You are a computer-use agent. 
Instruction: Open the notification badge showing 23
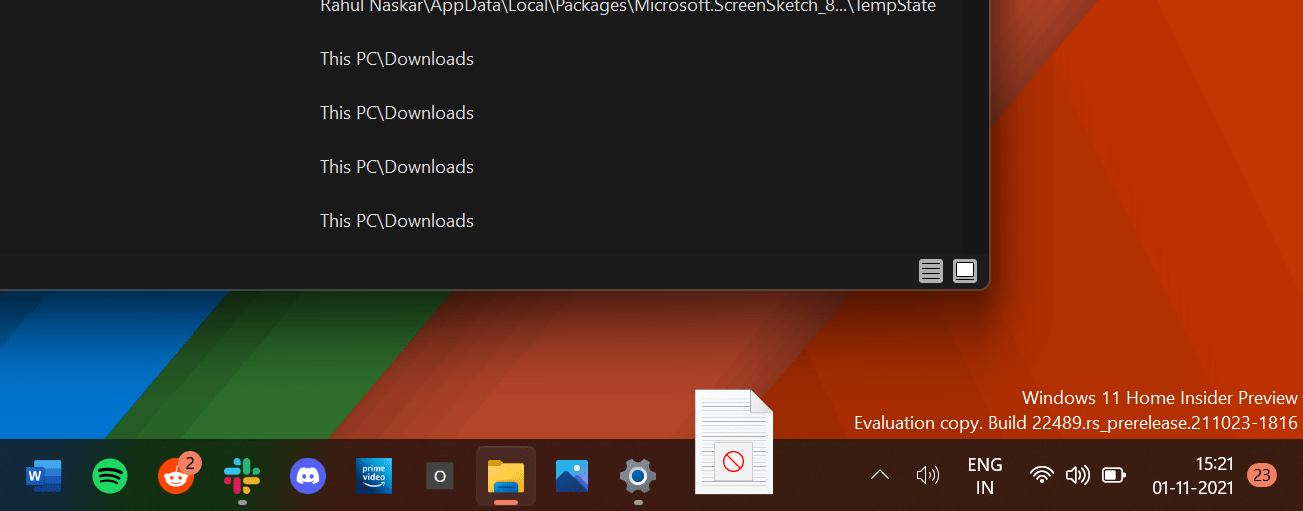(1262, 475)
